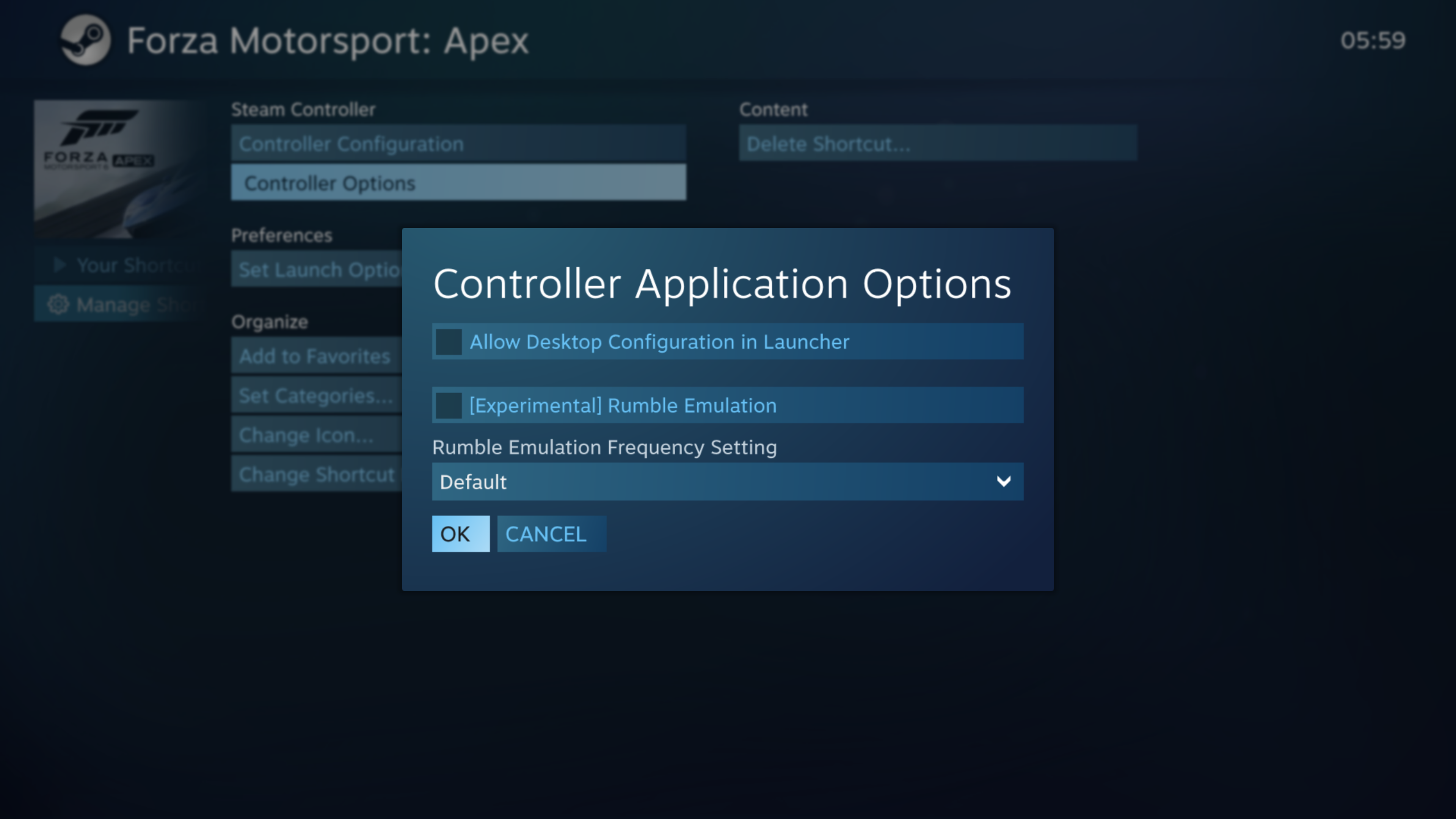Image resolution: width=1456 pixels, height=819 pixels.
Task: Toggle Experimental Rumble Emulation checkbox
Action: [449, 405]
